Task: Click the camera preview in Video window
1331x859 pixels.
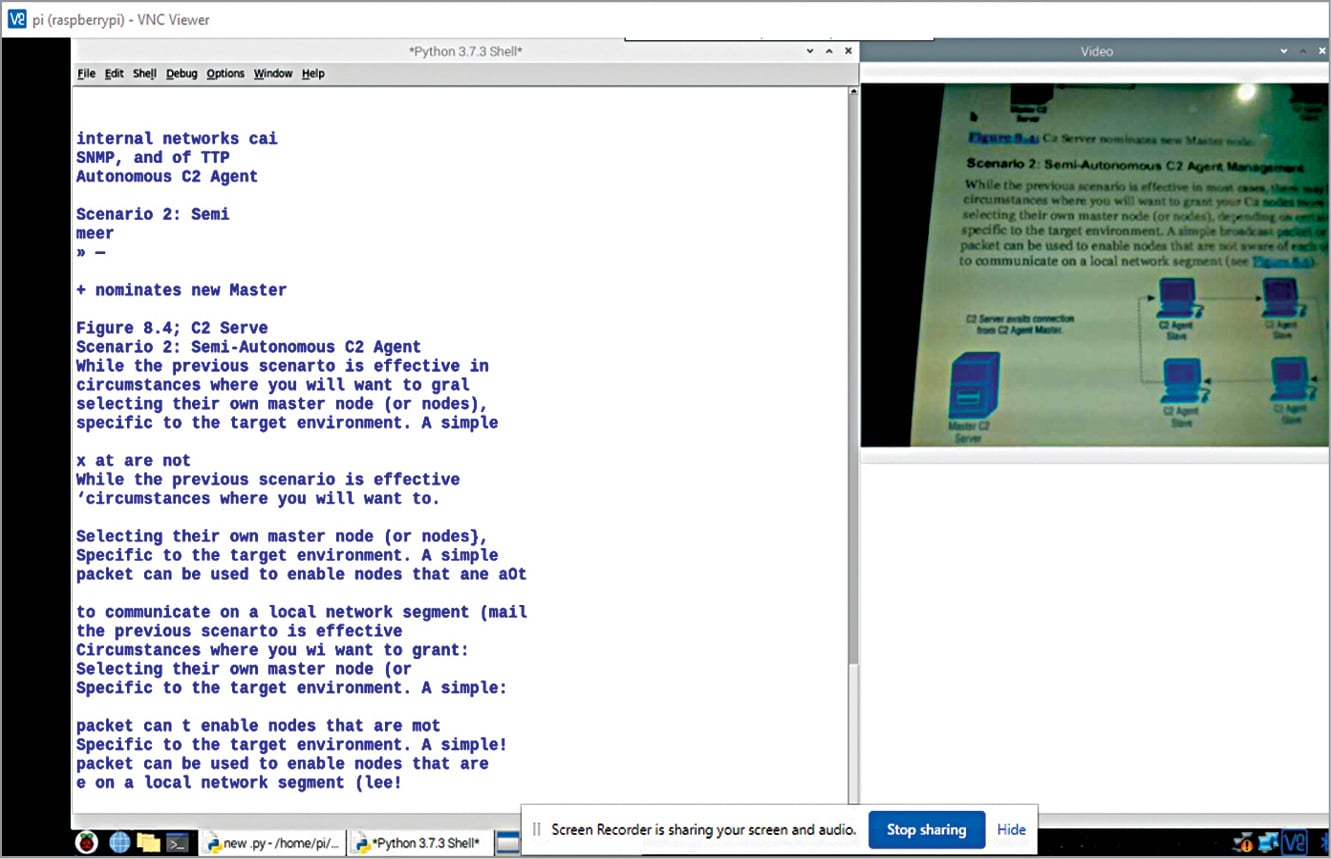Action: [x=1095, y=264]
